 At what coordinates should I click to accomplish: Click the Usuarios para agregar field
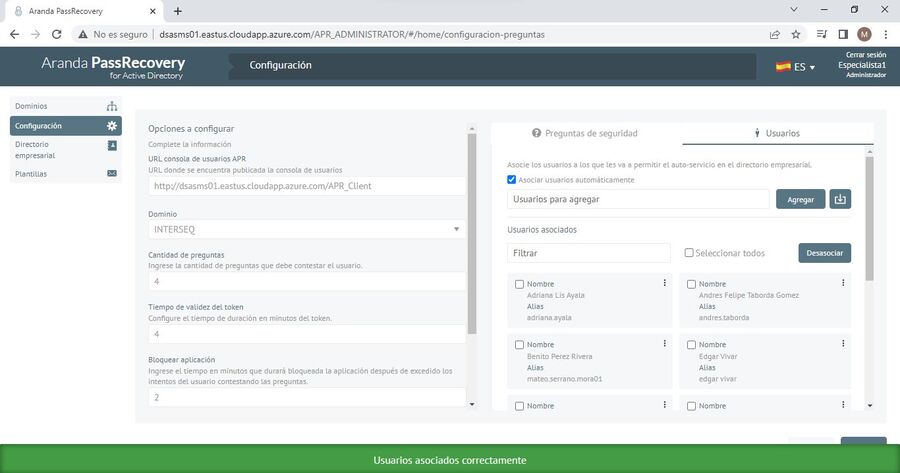click(638, 199)
